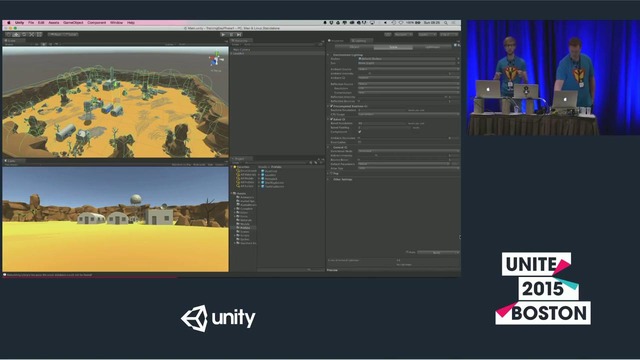This screenshot has height=360, width=640.
Task: Select All Models favorite search
Action: coord(246,178)
